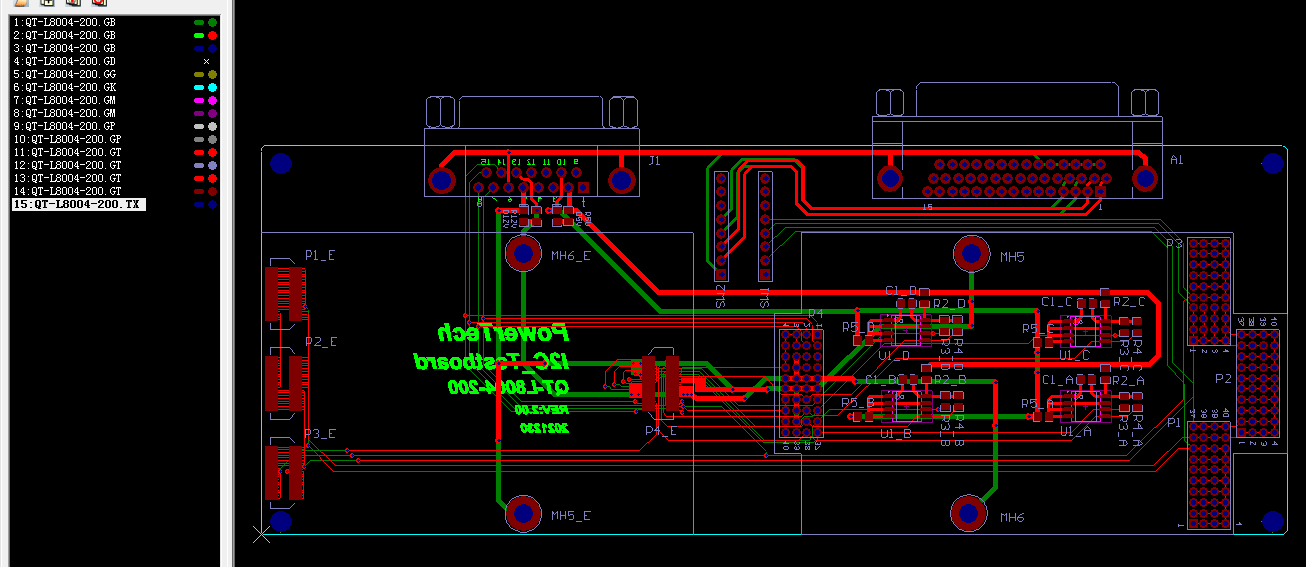Select the J1 reference designator label
The height and width of the screenshot is (567, 1306).
[x=654, y=160]
